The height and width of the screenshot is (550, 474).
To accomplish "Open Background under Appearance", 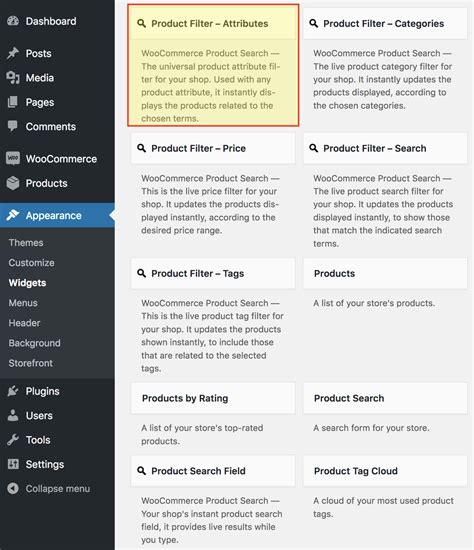I will click(34, 343).
